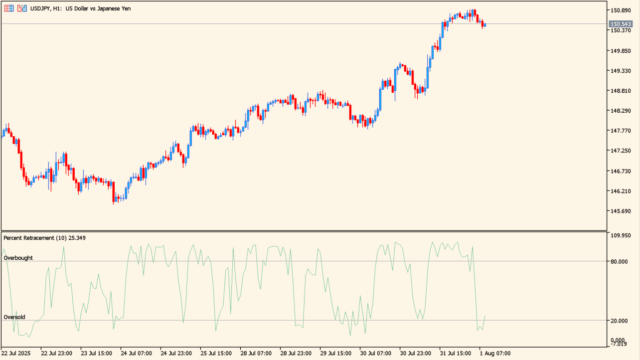Click the 20.000 indicator scale value
Viewport: 640px width, 360px height.
(620, 321)
